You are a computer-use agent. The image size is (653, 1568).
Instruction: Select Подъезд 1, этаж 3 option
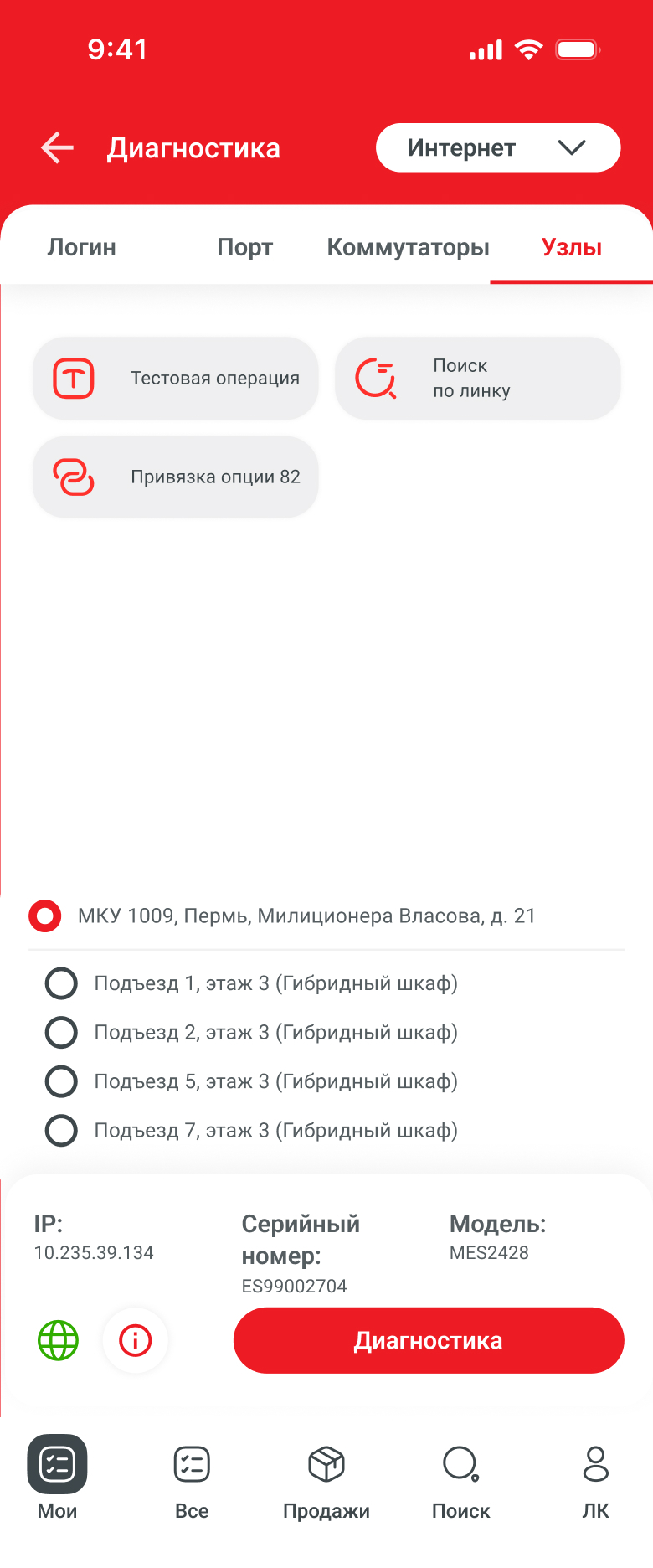pos(61,983)
